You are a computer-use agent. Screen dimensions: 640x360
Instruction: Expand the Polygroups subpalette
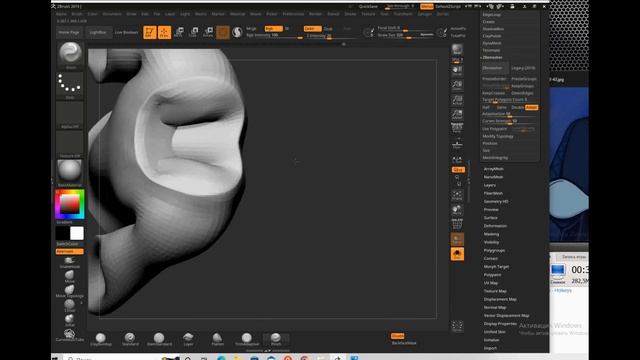pyautogui.click(x=494, y=251)
